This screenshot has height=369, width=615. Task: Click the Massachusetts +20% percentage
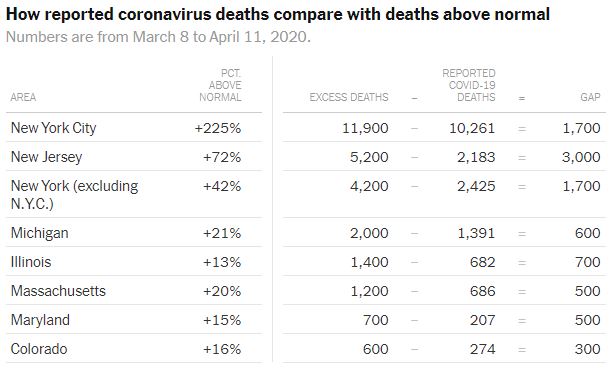click(222, 291)
